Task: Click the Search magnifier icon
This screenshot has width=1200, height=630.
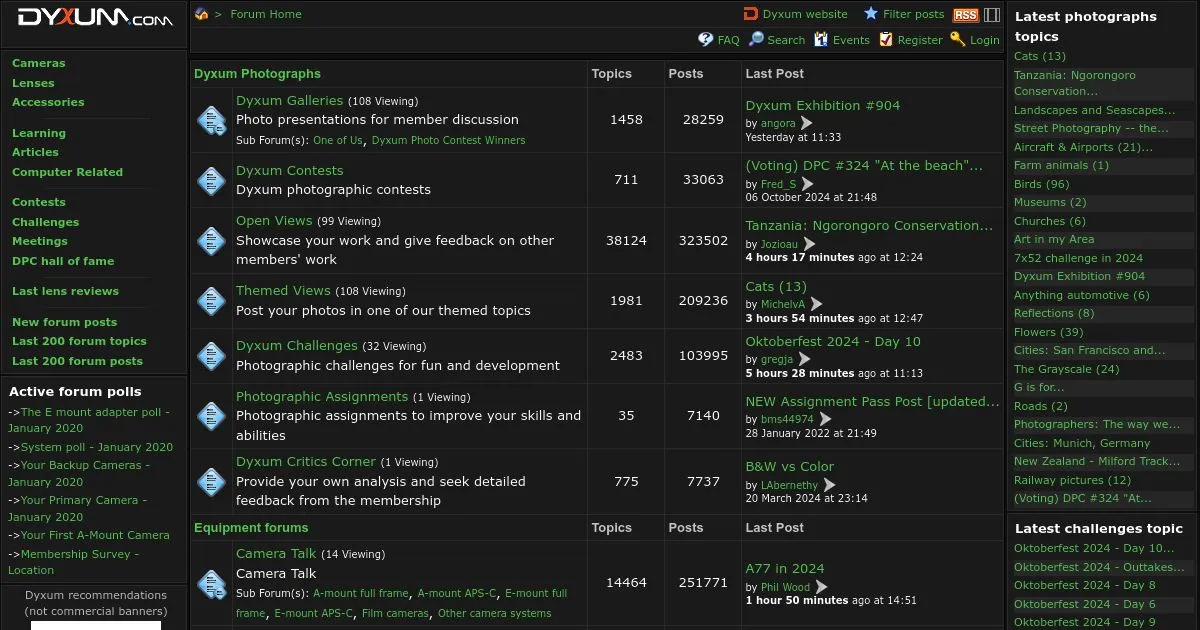Action: pyautogui.click(x=757, y=39)
